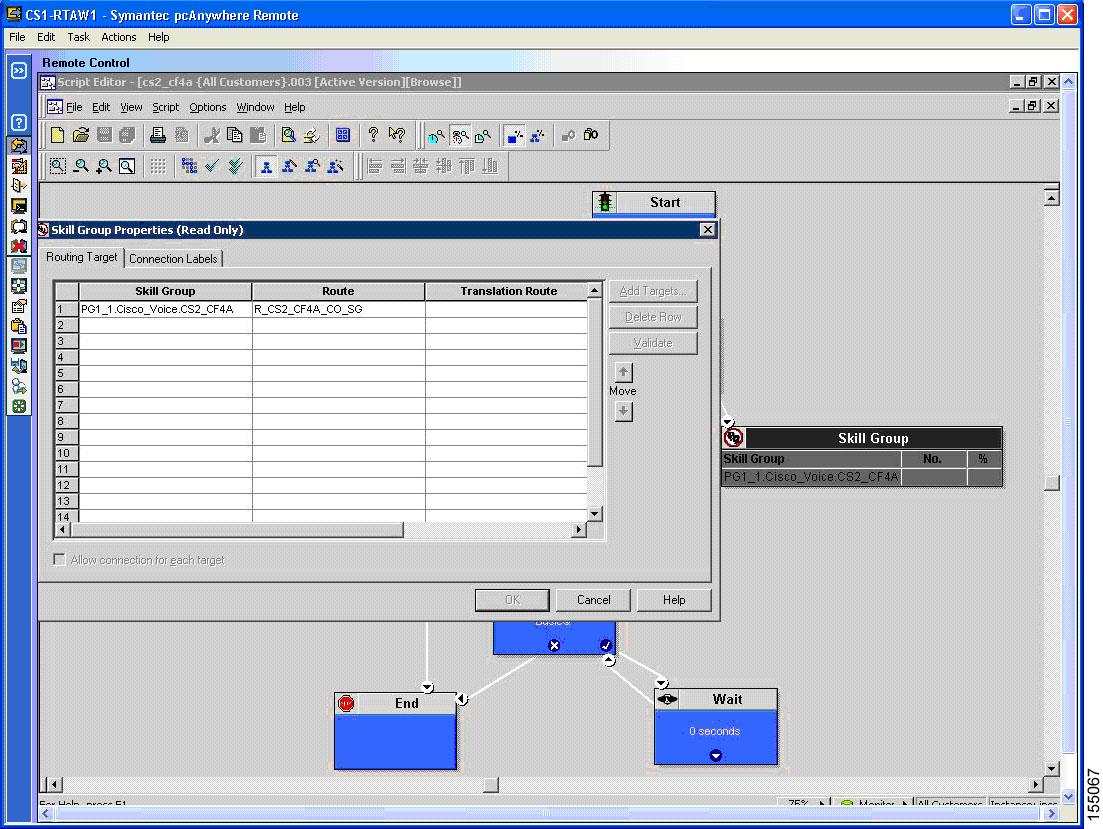Click the Copy icon in toolbar
Viewport: 1103px width, 829px height.
[x=235, y=135]
